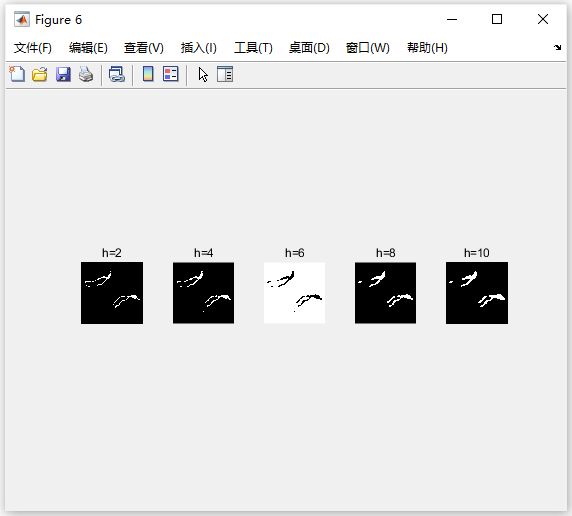Open a file with the folder icon
This screenshot has height=516, width=572.
pos(39,74)
